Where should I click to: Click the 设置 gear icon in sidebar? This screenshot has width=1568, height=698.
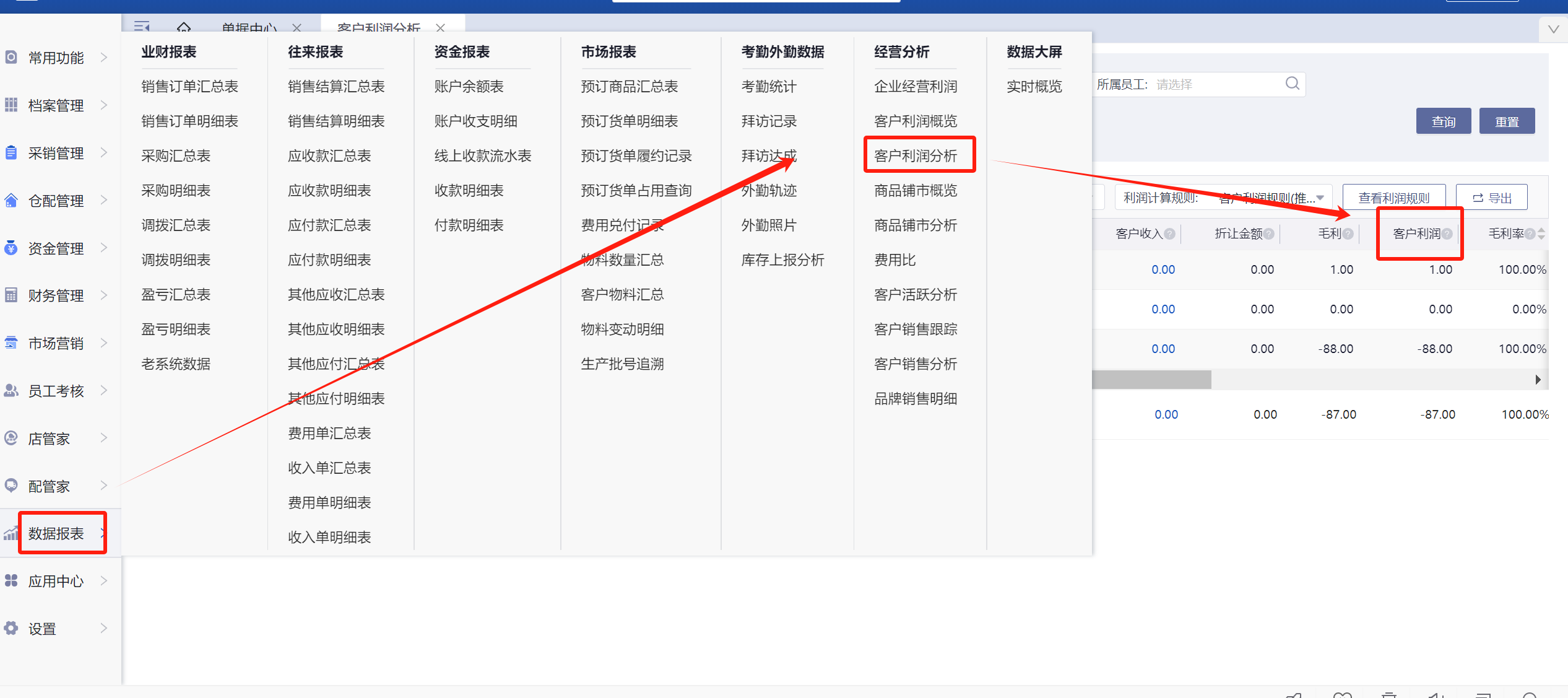11,629
